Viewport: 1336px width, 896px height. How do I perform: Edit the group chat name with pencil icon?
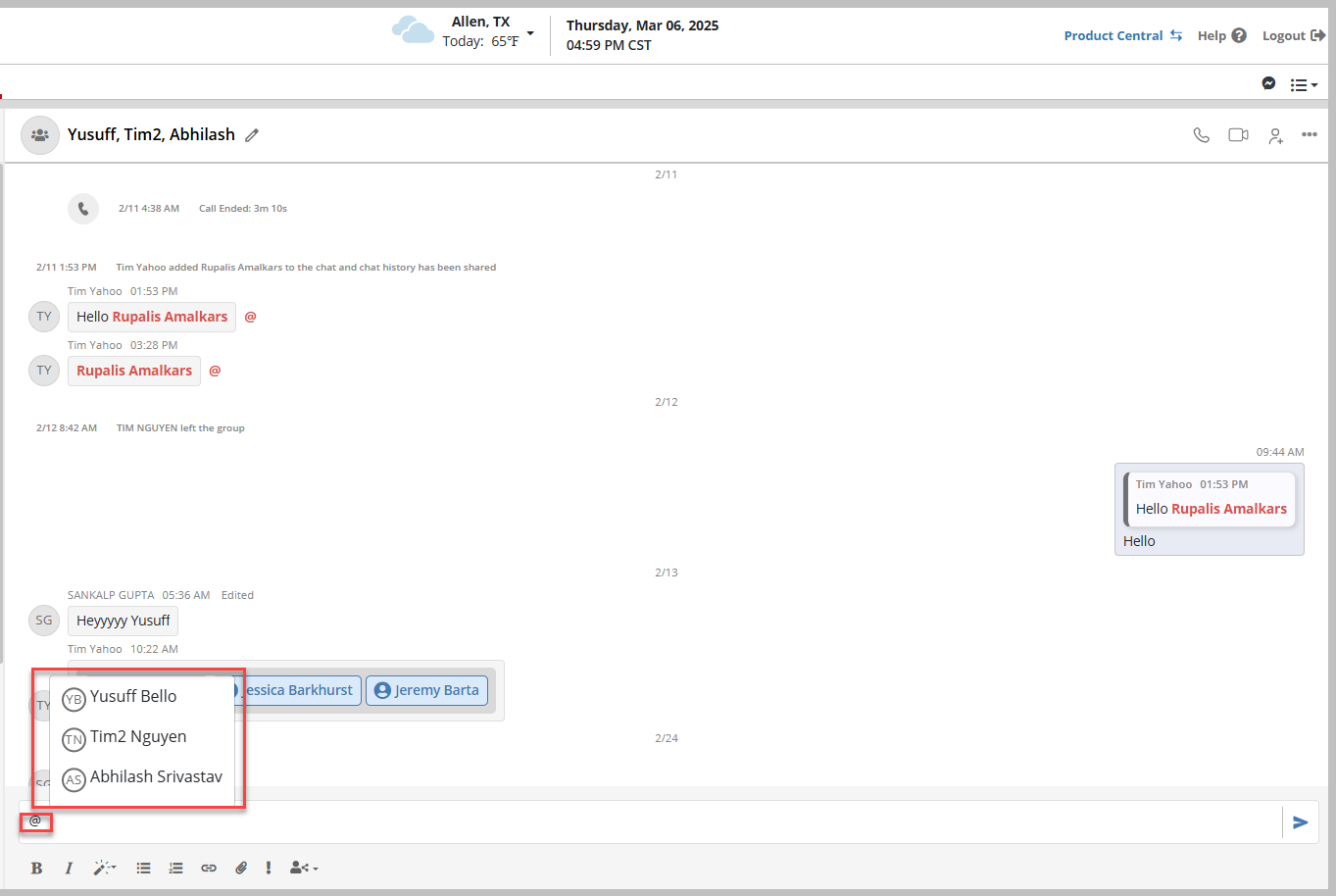coord(252,135)
